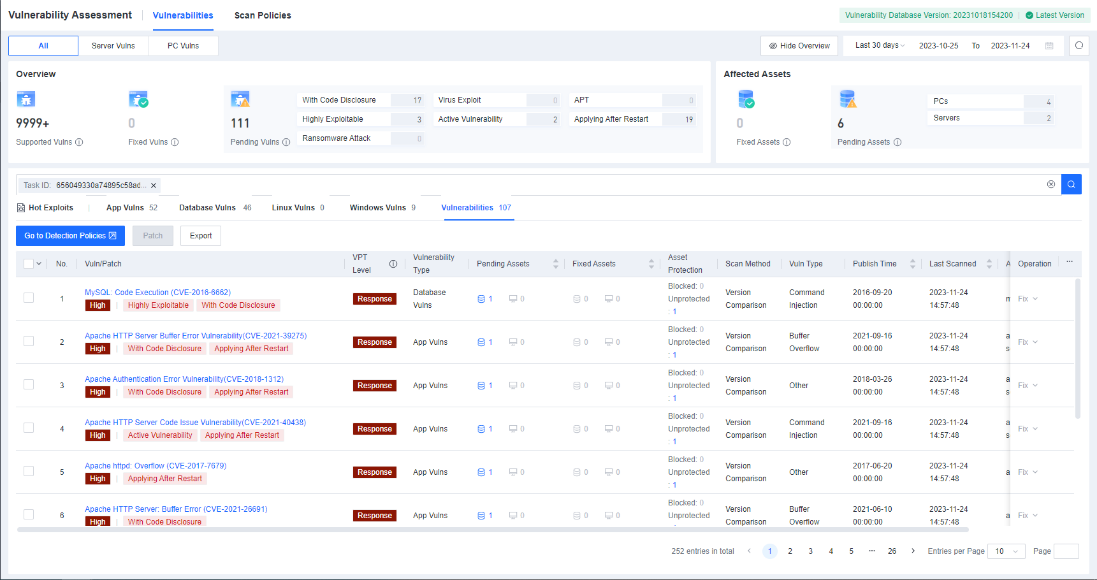Open the calendar icon in the date range
This screenshot has width=1097, height=580.
[x=1049, y=46]
